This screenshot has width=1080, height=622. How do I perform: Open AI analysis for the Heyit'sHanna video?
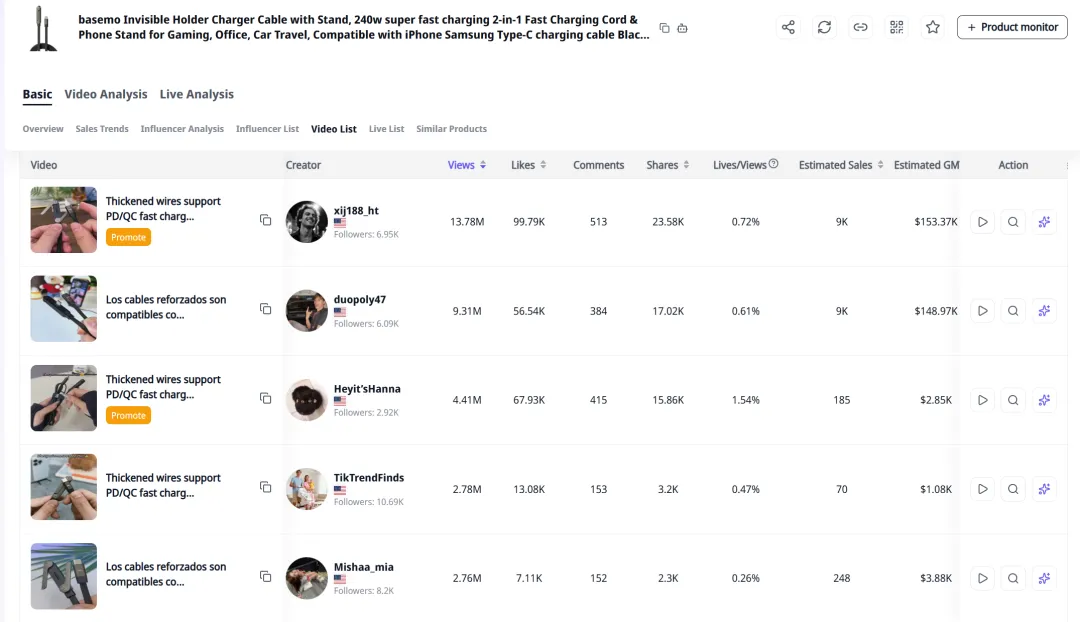coord(1044,400)
